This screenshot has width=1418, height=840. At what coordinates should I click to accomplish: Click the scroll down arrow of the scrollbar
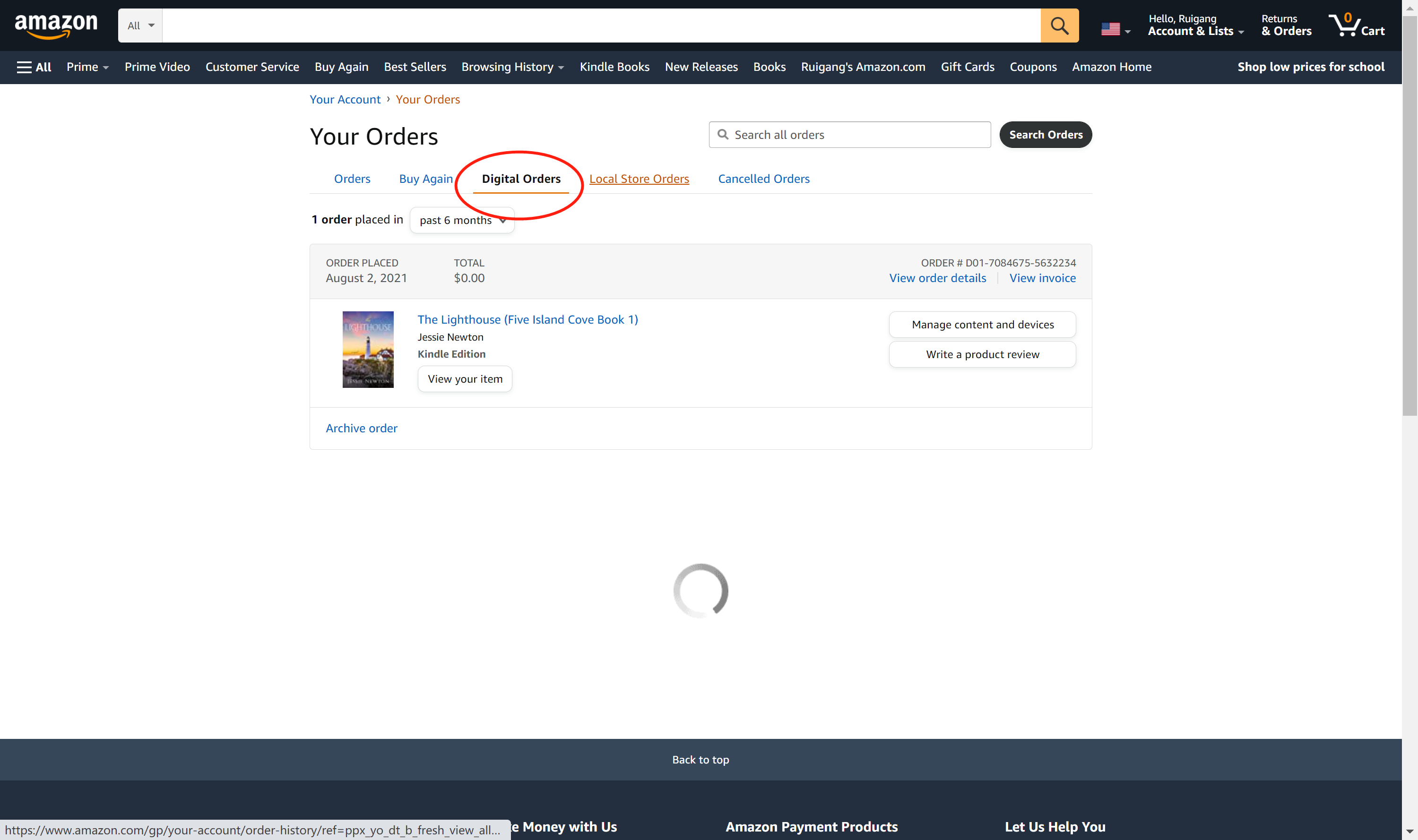point(1409,832)
